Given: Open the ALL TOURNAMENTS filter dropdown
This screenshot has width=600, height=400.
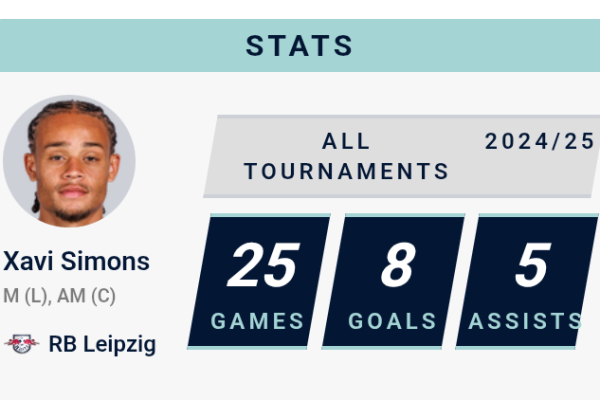Looking at the screenshot, I should click(x=346, y=156).
